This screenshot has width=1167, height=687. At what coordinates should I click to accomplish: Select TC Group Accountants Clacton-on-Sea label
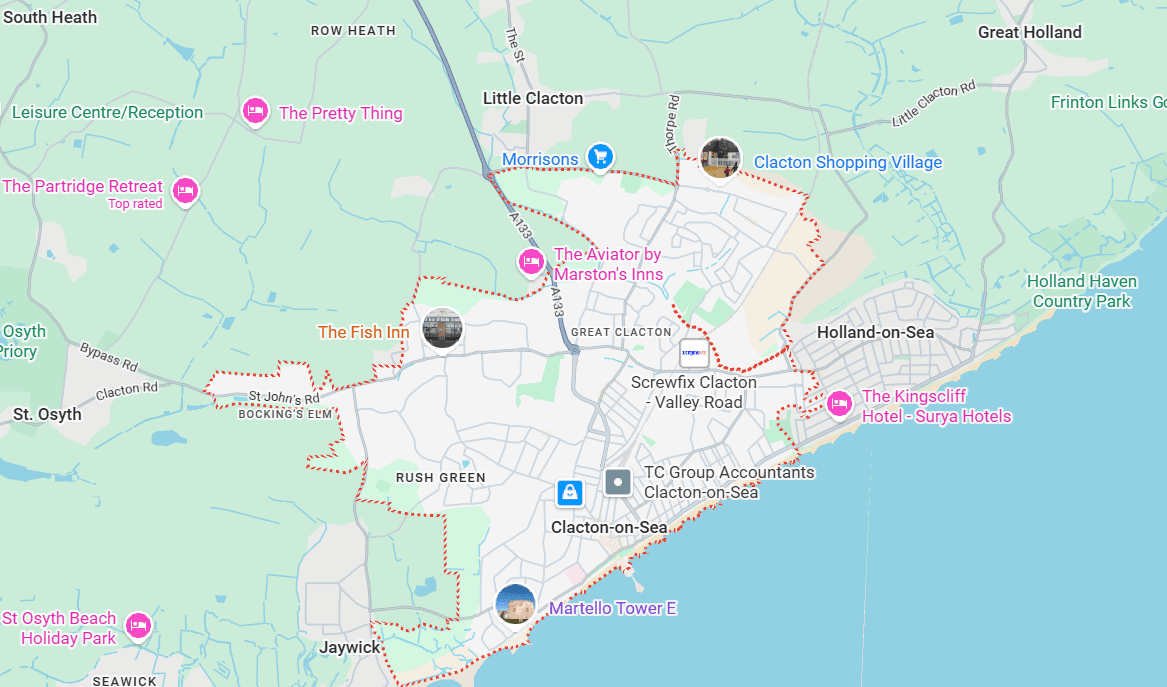point(729,482)
